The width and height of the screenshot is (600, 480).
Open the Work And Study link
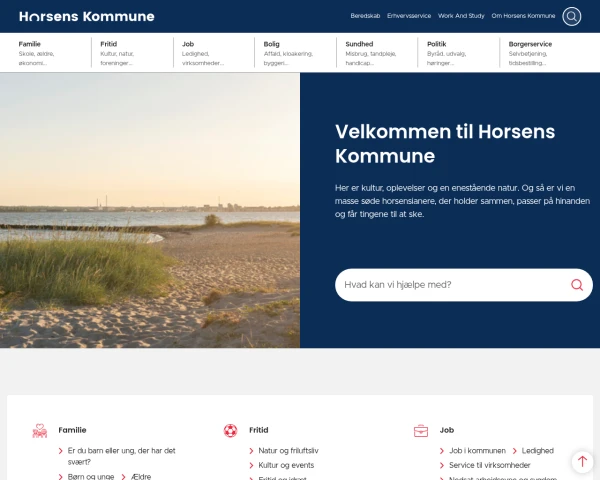(461, 16)
